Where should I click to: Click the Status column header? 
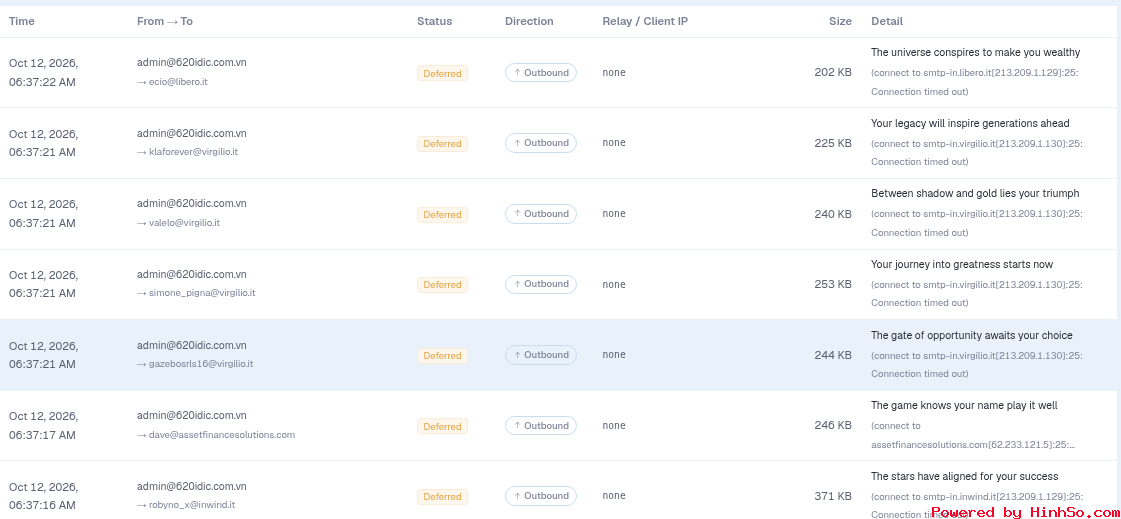click(435, 21)
